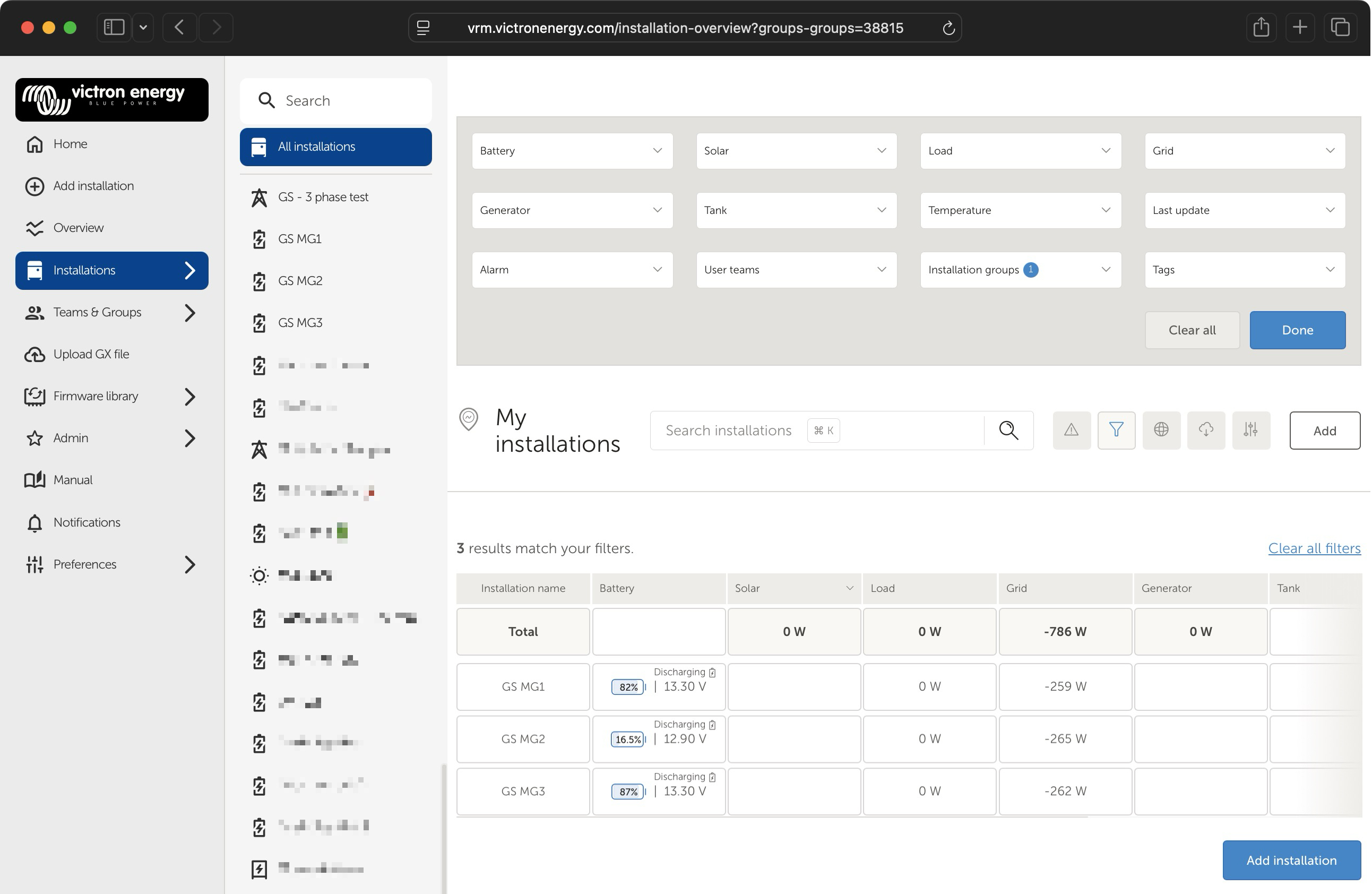Open a new tab with plus icon
Viewport: 1372px width, 894px height.
pos(1300,27)
